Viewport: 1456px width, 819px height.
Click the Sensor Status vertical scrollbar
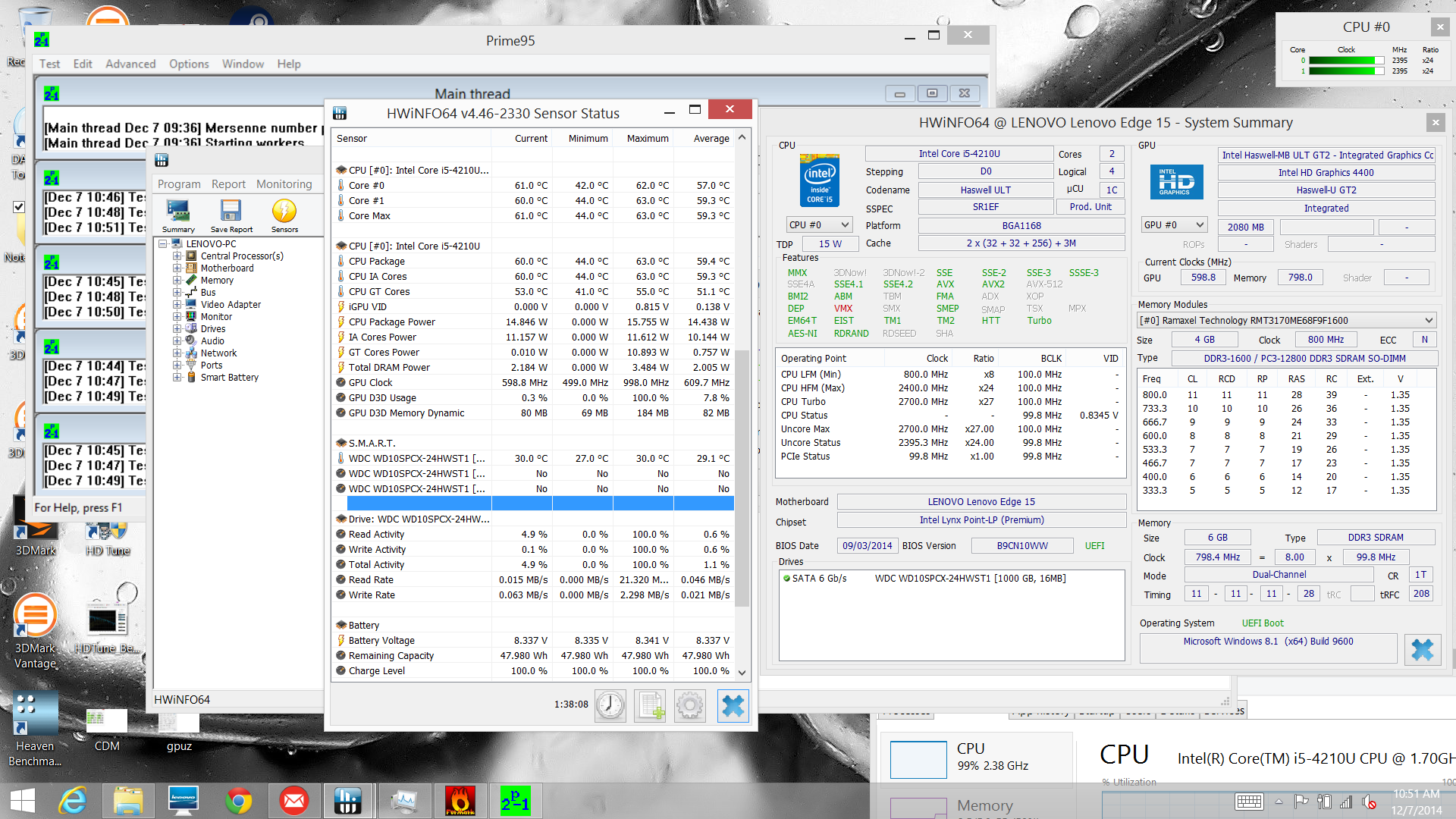742,478
